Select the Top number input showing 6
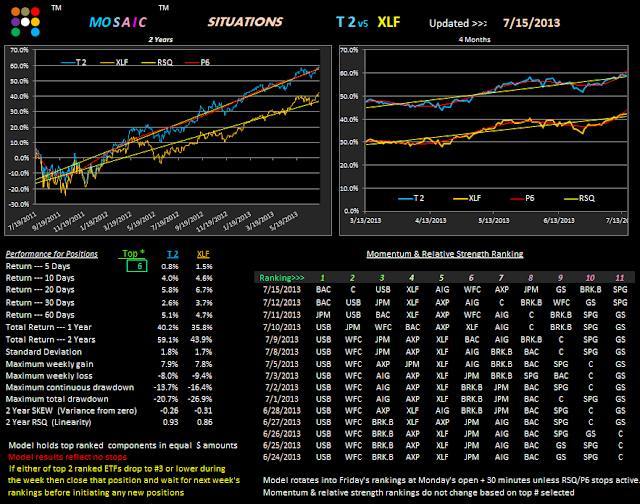This screenshot has width=640, height=504. tap(137, 266)
